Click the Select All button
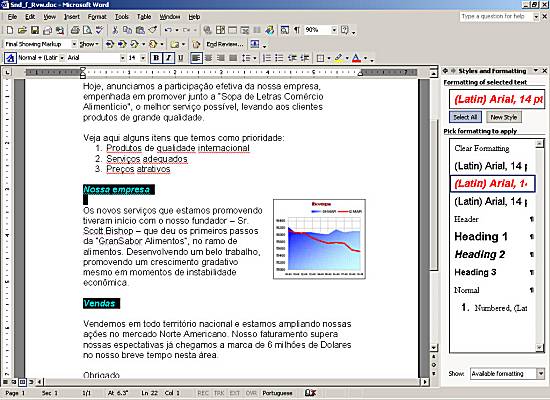 465,117
